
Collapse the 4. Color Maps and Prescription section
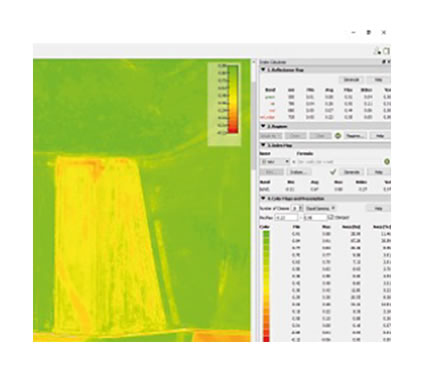click(263, 198)
